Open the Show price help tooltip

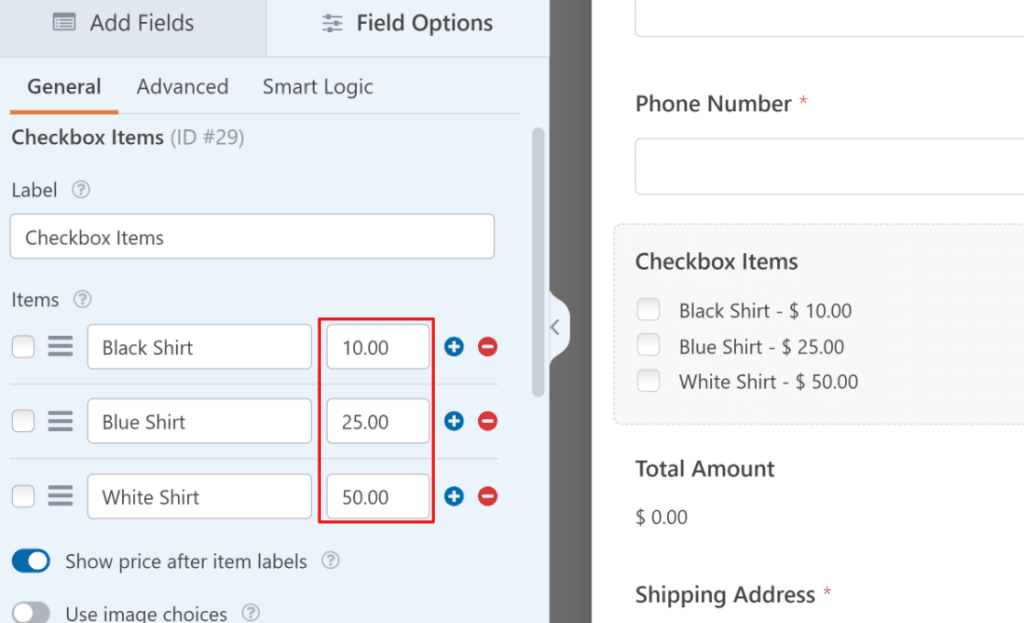click(330, 561)
